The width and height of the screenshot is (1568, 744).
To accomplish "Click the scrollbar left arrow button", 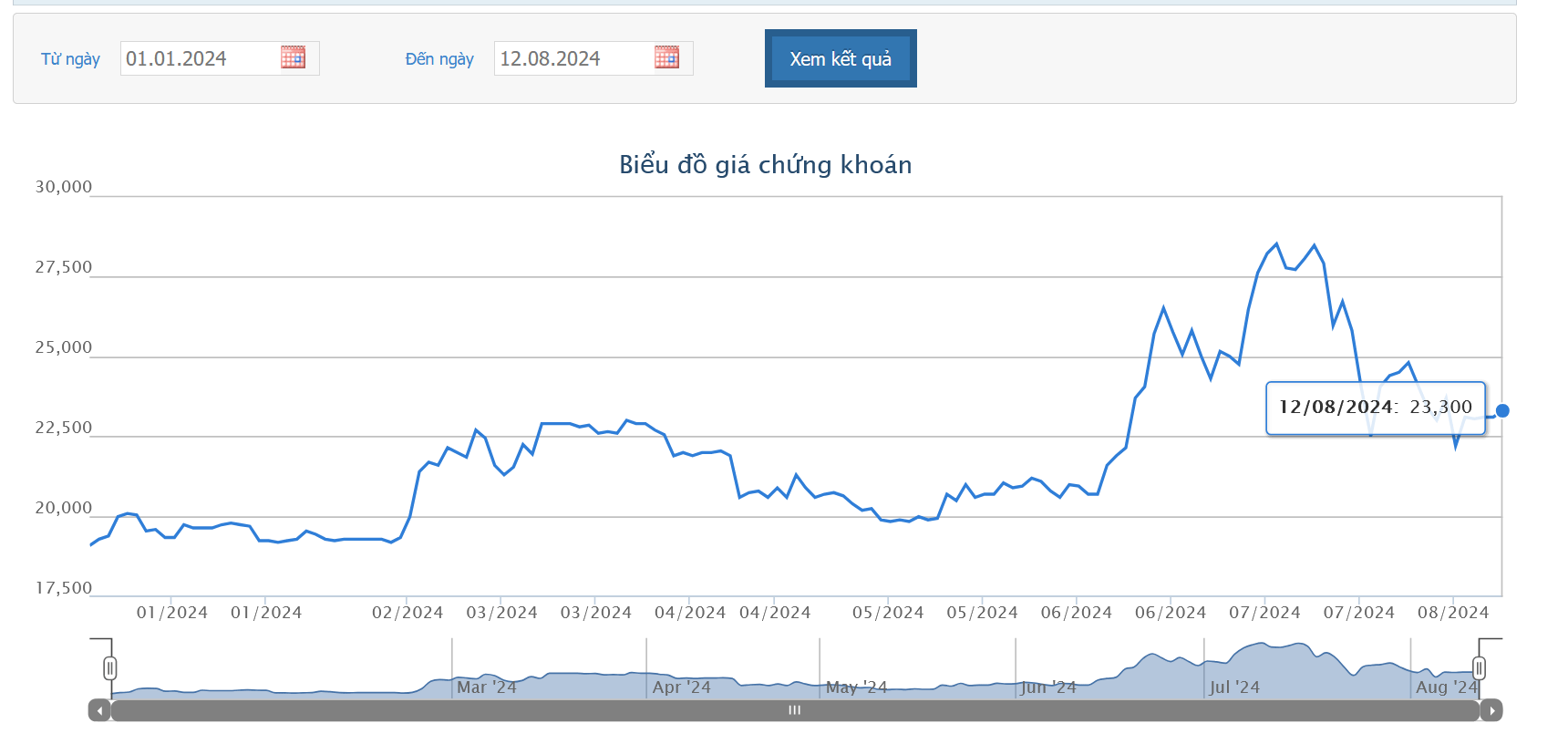I will [99, 710].
